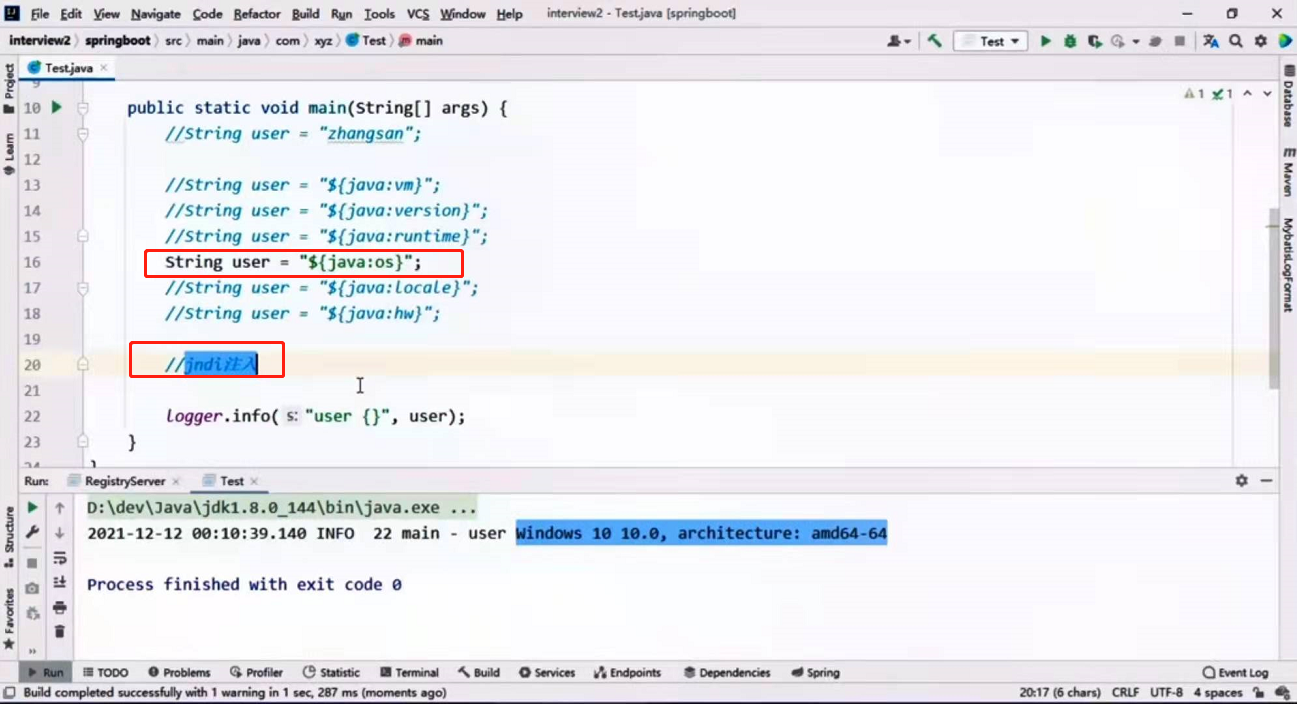This screenshot has width=1297, height=704.
Task: Open the Terminal tool window tab
Action: (408, 672)
